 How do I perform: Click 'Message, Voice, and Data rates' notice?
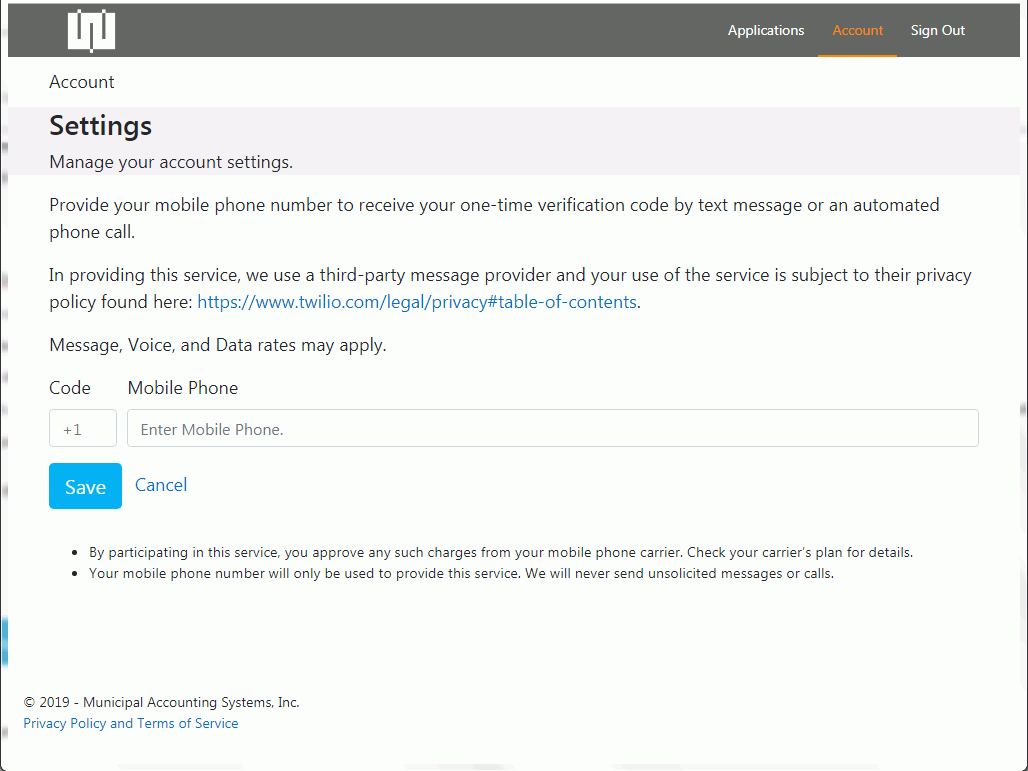point(218,345)
